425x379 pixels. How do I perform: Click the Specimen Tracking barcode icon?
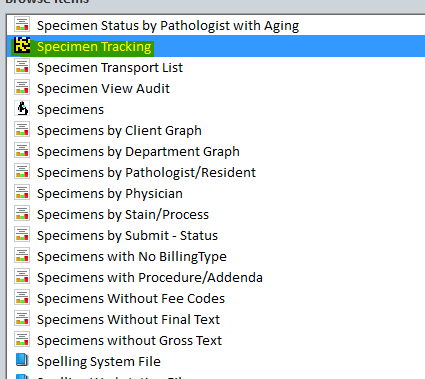pyautogui.click(x=22, y=46)
